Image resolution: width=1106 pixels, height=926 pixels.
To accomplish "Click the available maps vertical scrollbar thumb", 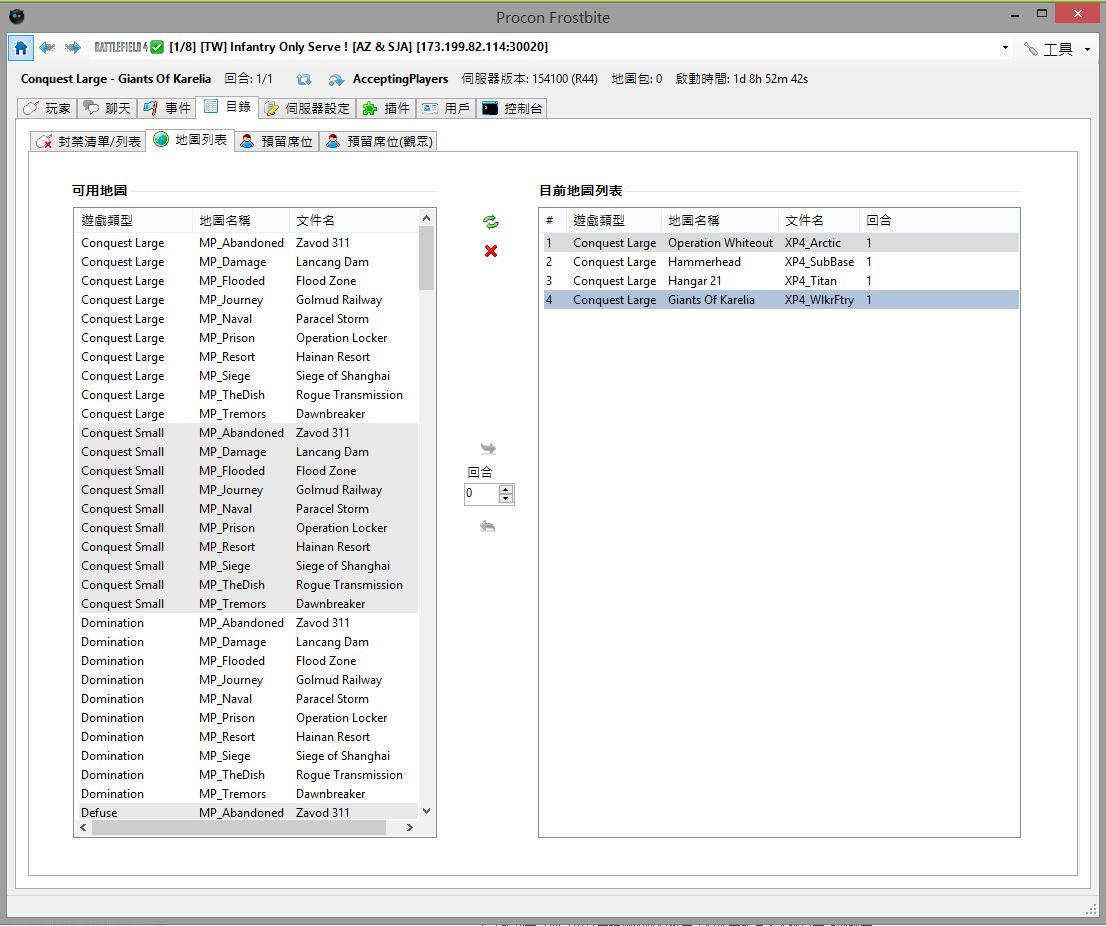I will (426, 258).
